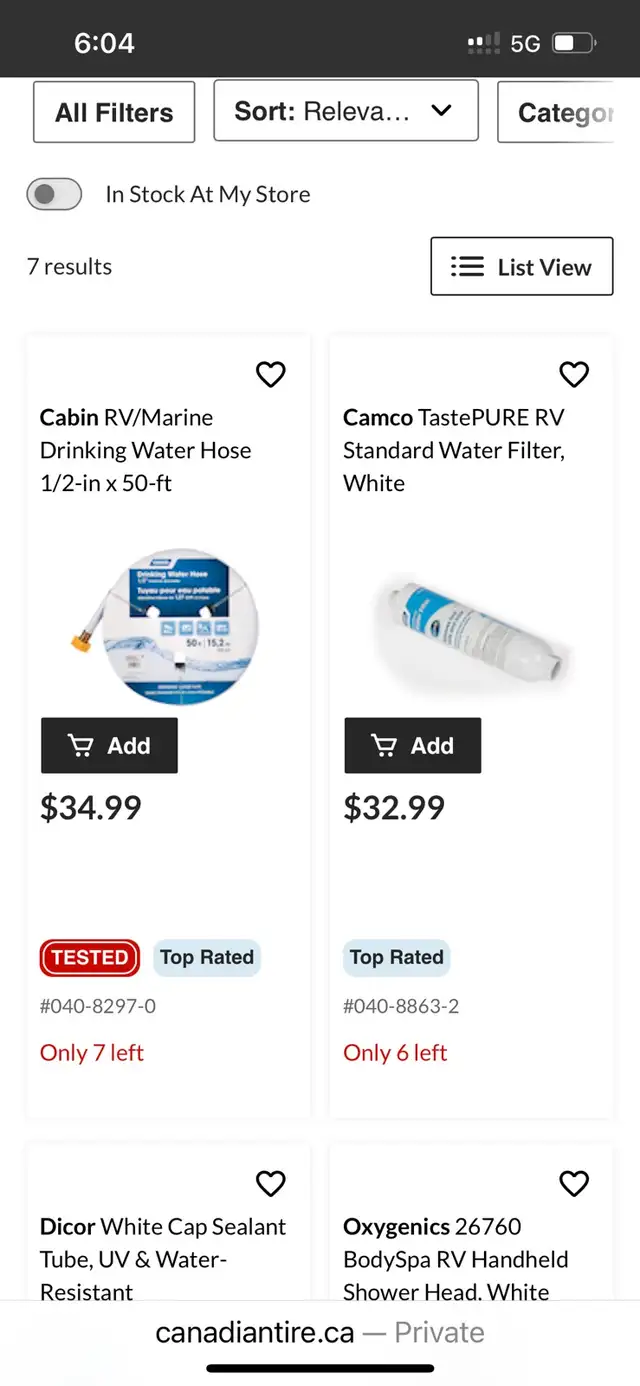This screenshot has height=1386, width=640.
Task: Expand the Category filter dropdown
Action: (x=556, y=112)
